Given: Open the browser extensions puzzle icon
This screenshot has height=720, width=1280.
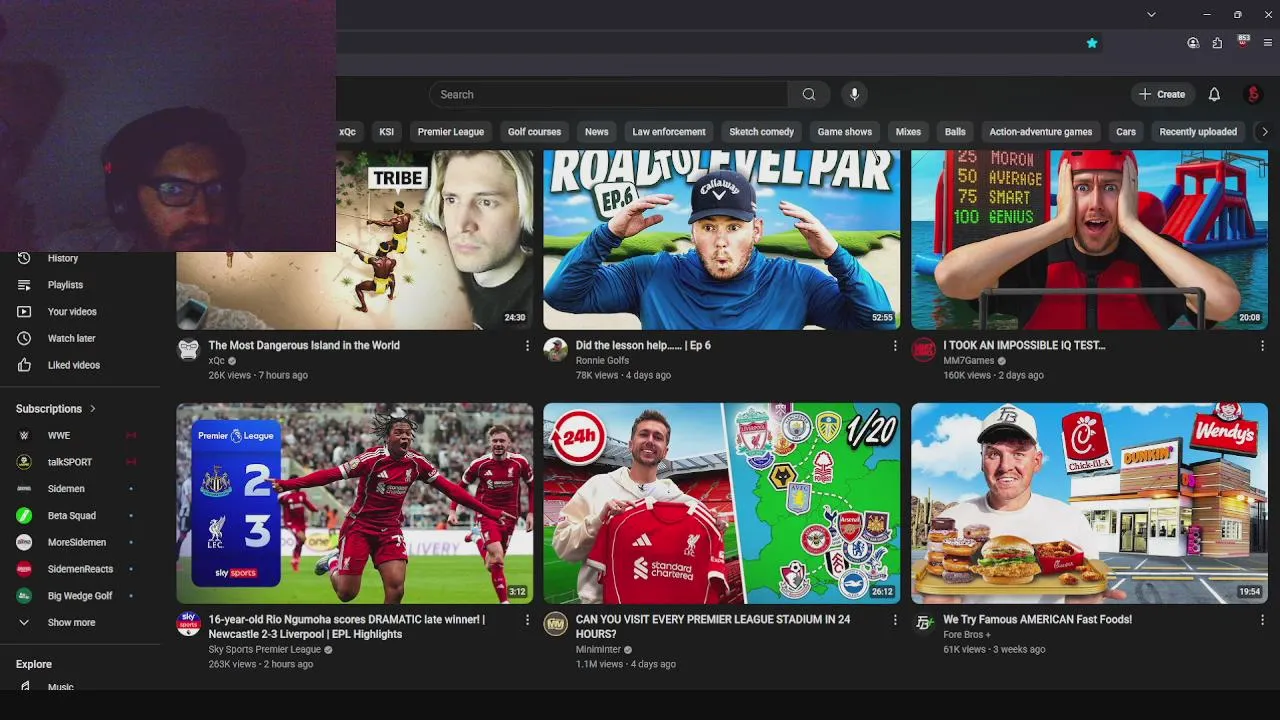Looking at the screenshot, I should [x=1217, y=43].
